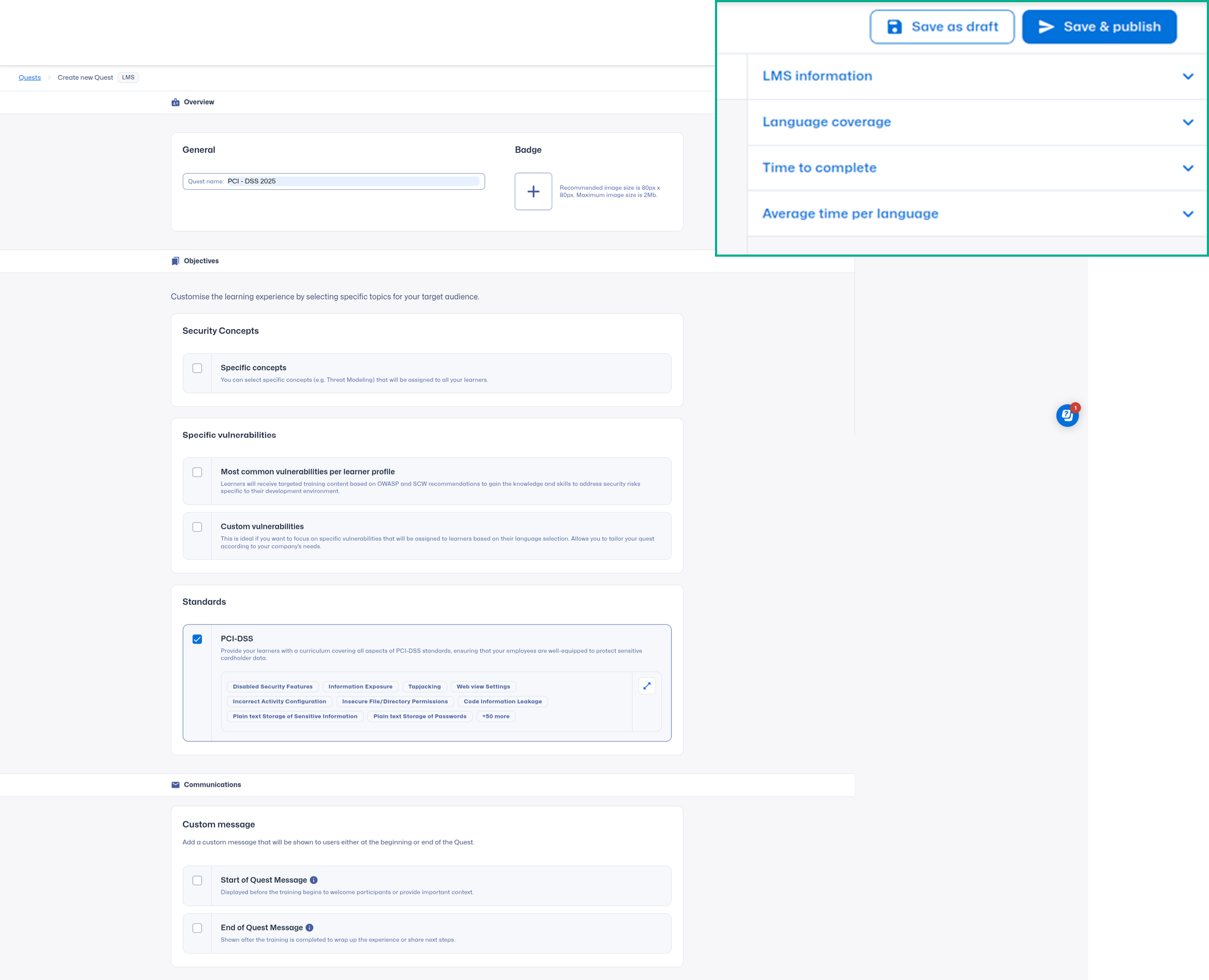The height and width of the screenshot is (980, 1209).
Task: Click Plain text Storage of Sensitive Information tag
Action: point(295,716)
